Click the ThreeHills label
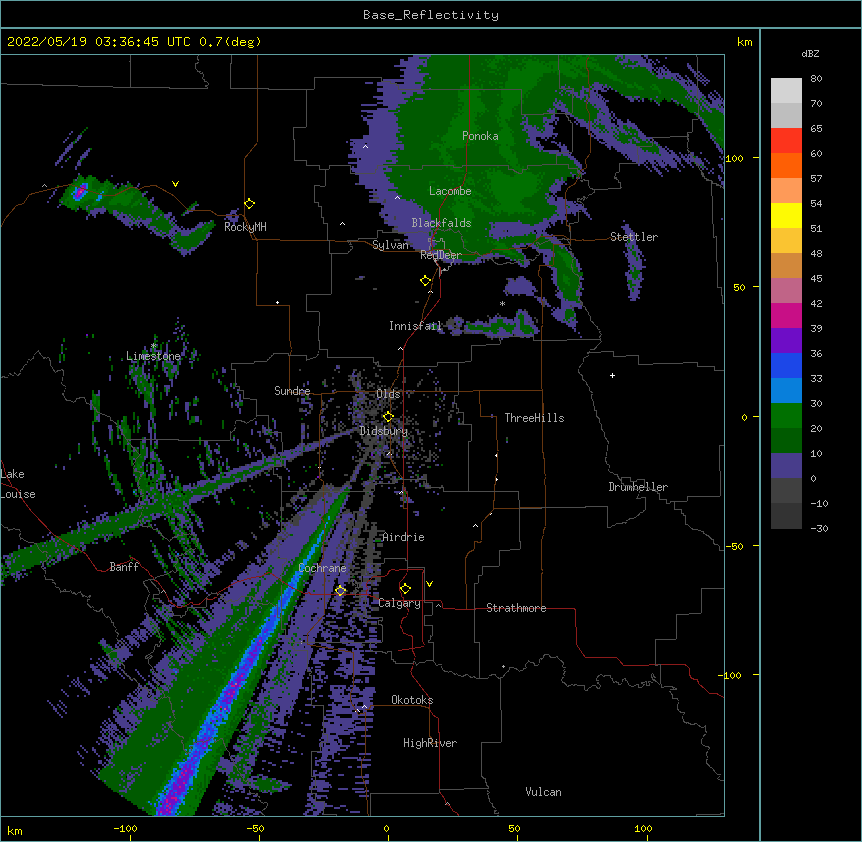This screenshot has height=842, width=862. (x=534, y=418)
